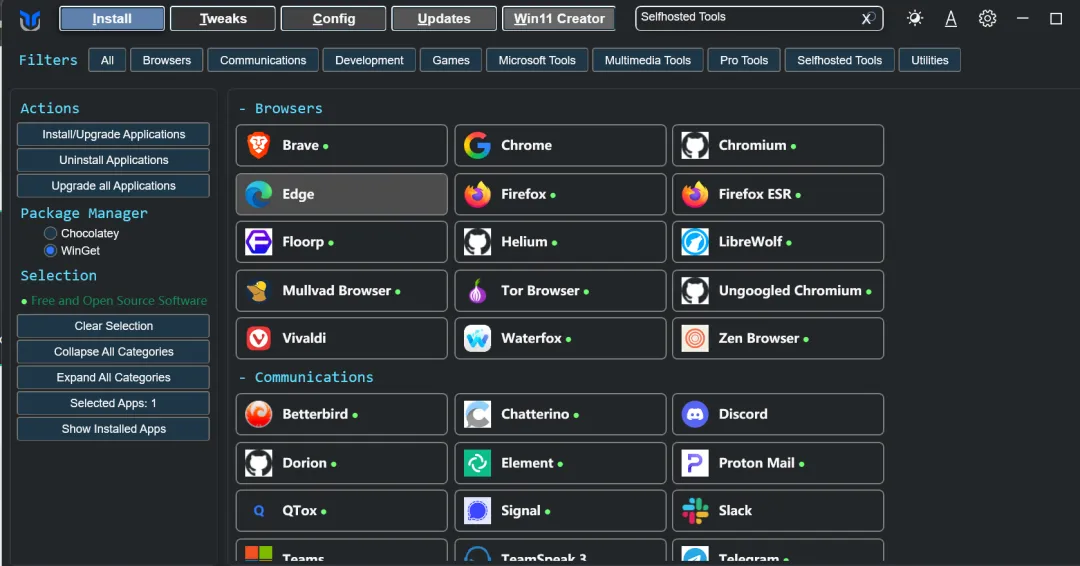The height and width of the screenshot is (566, 1080).
Task: Click the Tor Browser onion icon
Action: click(477, 291)
